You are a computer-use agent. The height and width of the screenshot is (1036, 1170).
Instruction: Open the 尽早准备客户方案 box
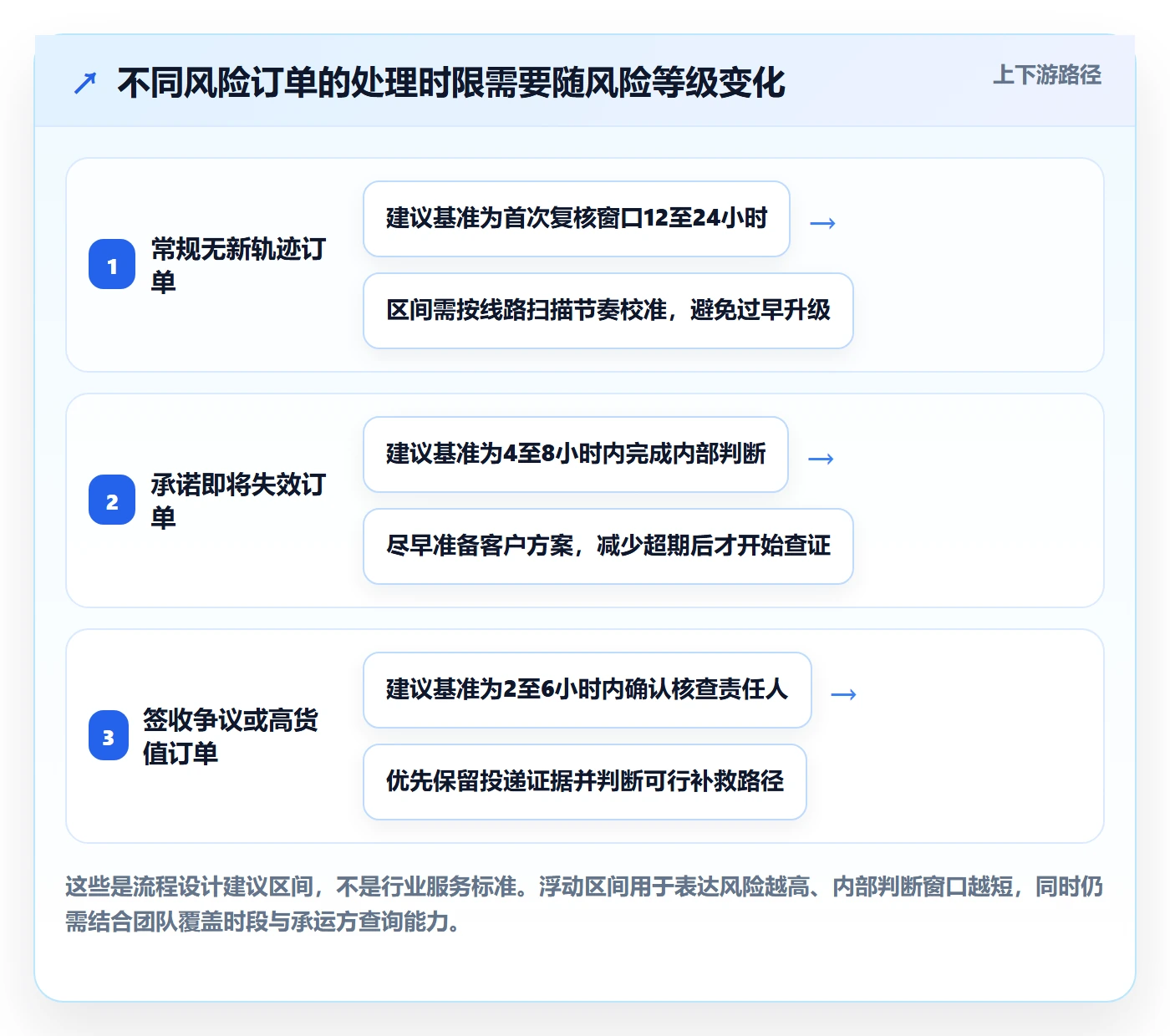[608, 546]
